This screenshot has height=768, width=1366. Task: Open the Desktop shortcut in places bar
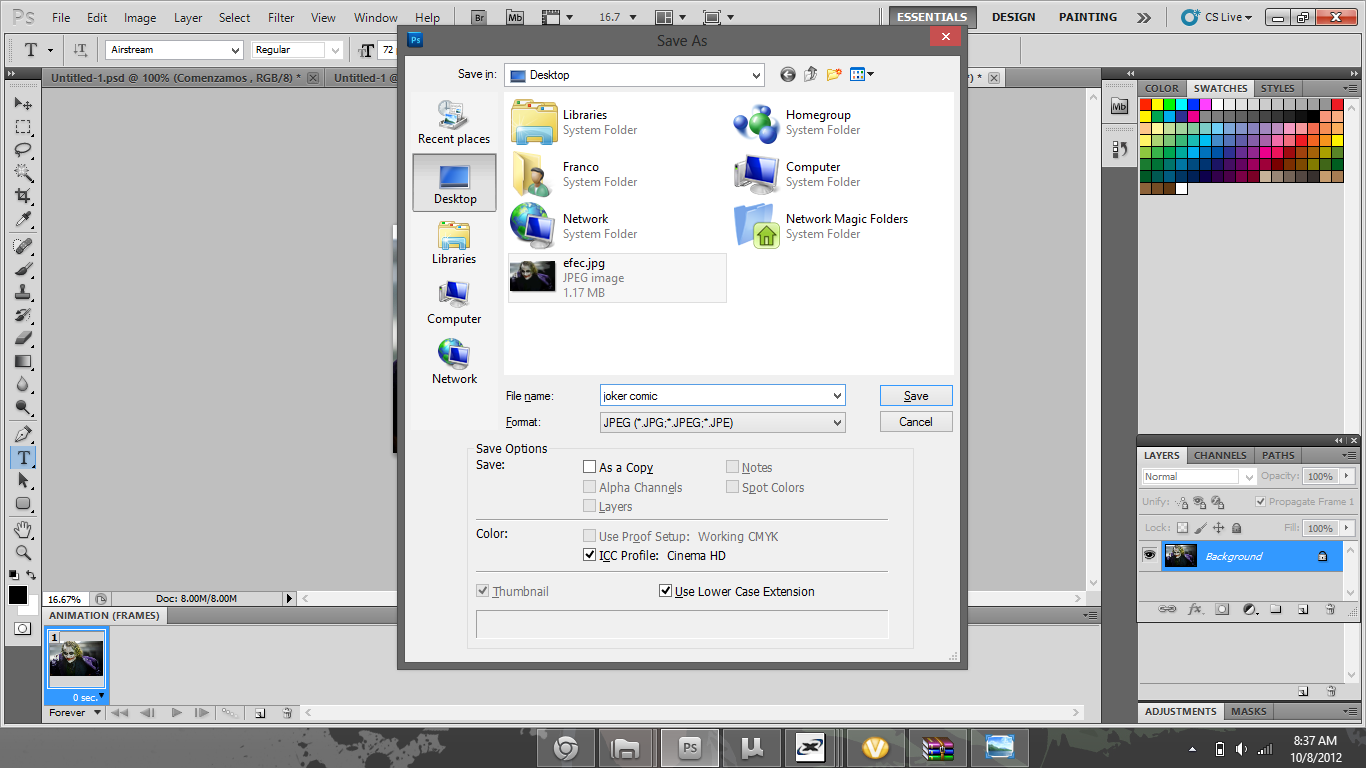(x=454, y=183)
